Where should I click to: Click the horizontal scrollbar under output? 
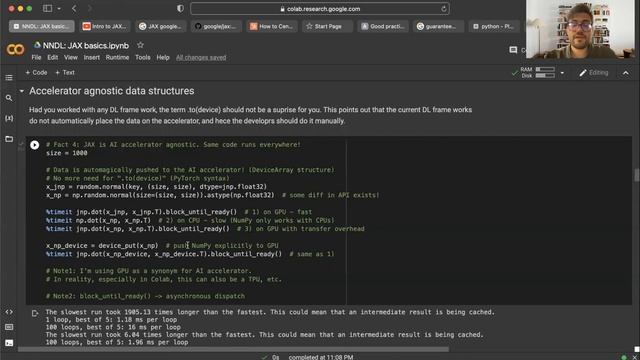click(x=233, y=349)
